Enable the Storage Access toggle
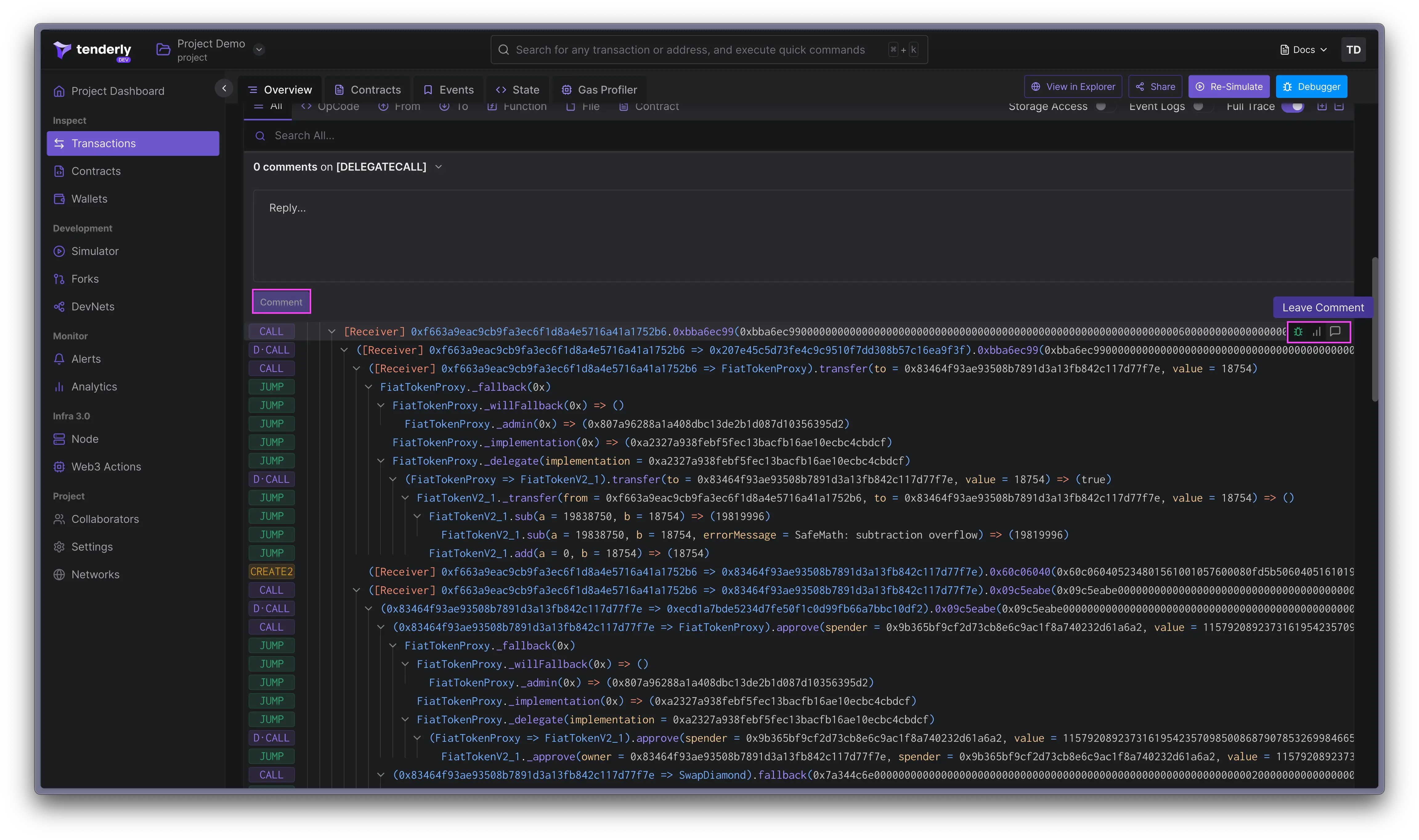Image resolution: width=1419 pixels, height=840 pixels. tap(1105, 107)
